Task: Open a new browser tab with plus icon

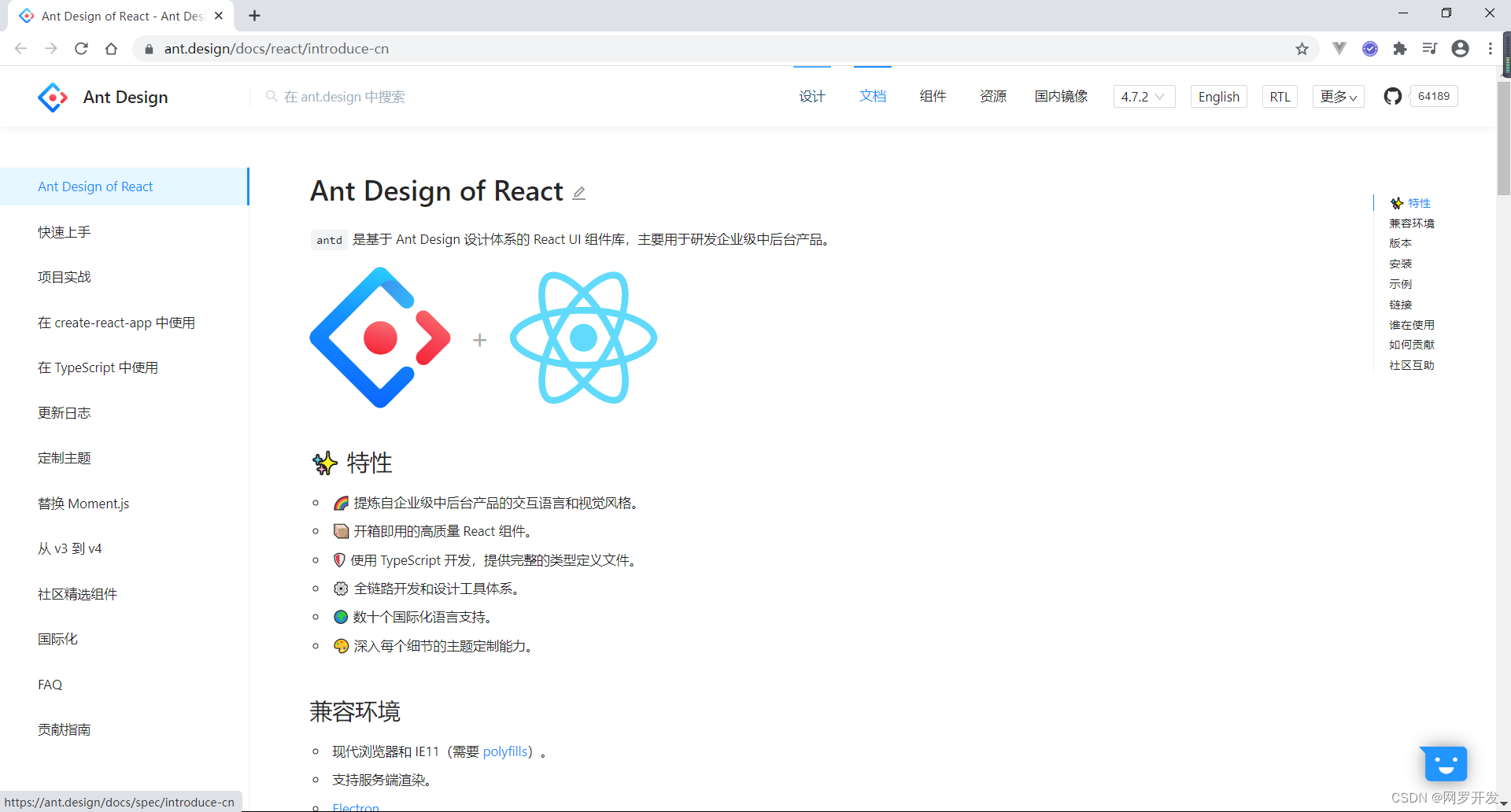Action: click(254, 16)
